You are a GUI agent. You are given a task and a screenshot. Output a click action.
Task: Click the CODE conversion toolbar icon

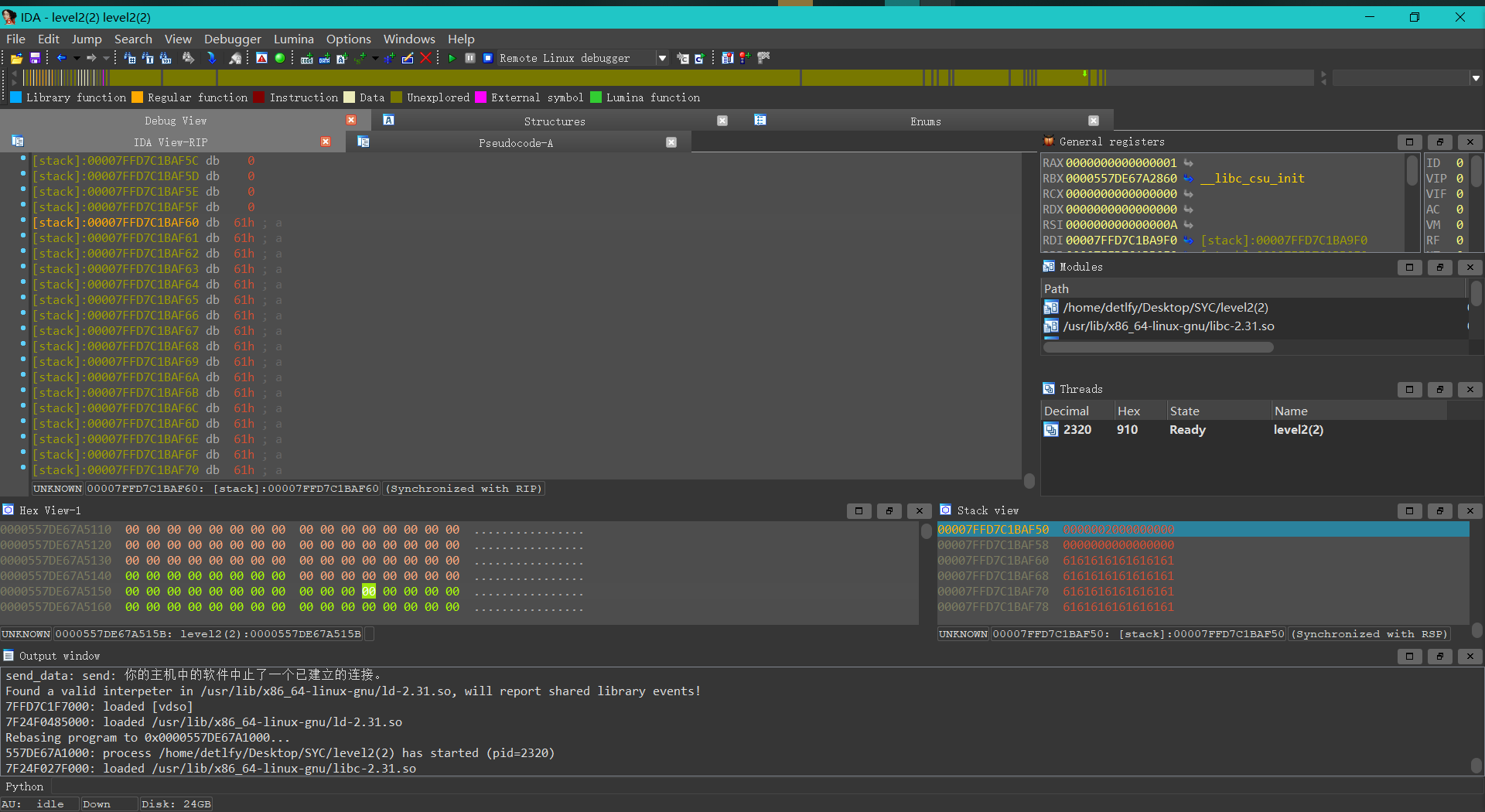(x=306, y=58)
